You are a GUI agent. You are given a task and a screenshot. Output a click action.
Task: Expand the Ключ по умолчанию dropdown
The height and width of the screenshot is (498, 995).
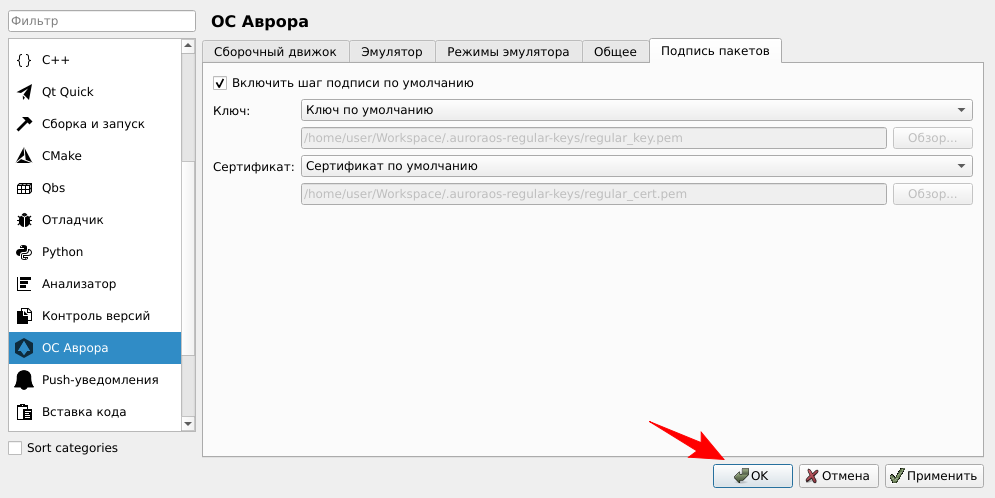pos(636,110)
